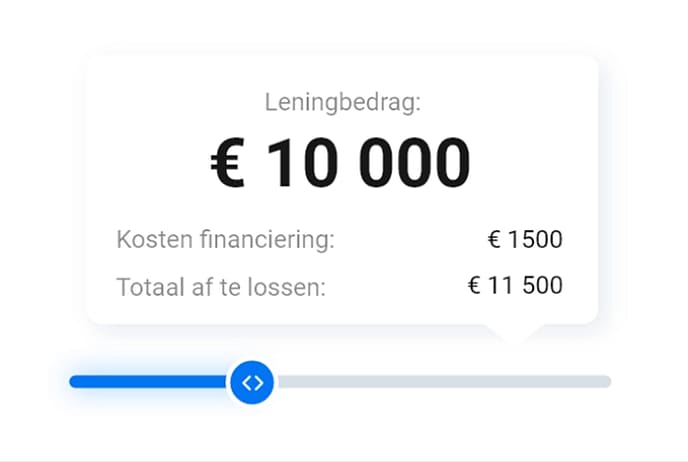
Task: Click the € 1500 financing cost value
Action: pyautogui.click(x=525, y=240)
